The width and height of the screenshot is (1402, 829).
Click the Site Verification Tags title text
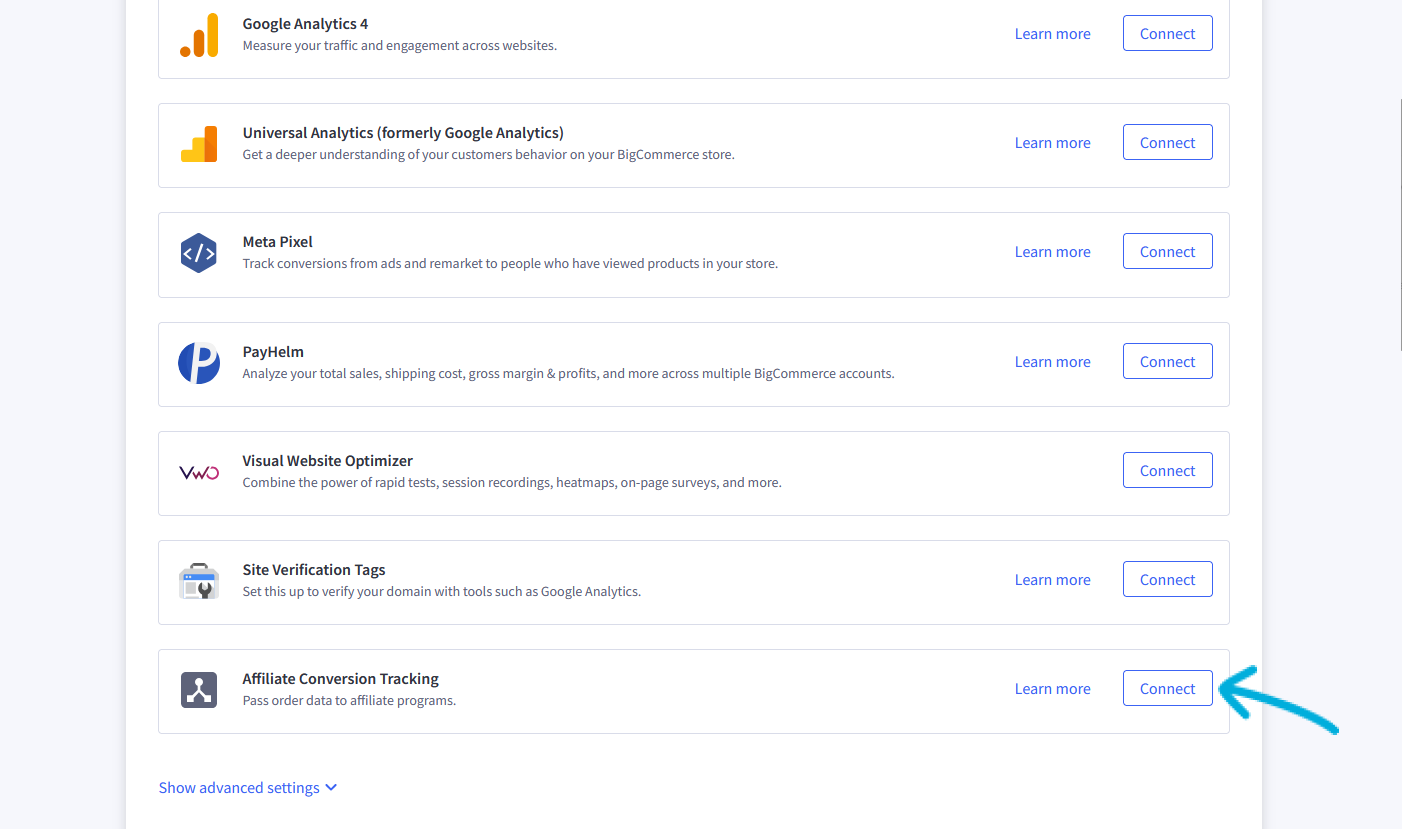point(314,569)
